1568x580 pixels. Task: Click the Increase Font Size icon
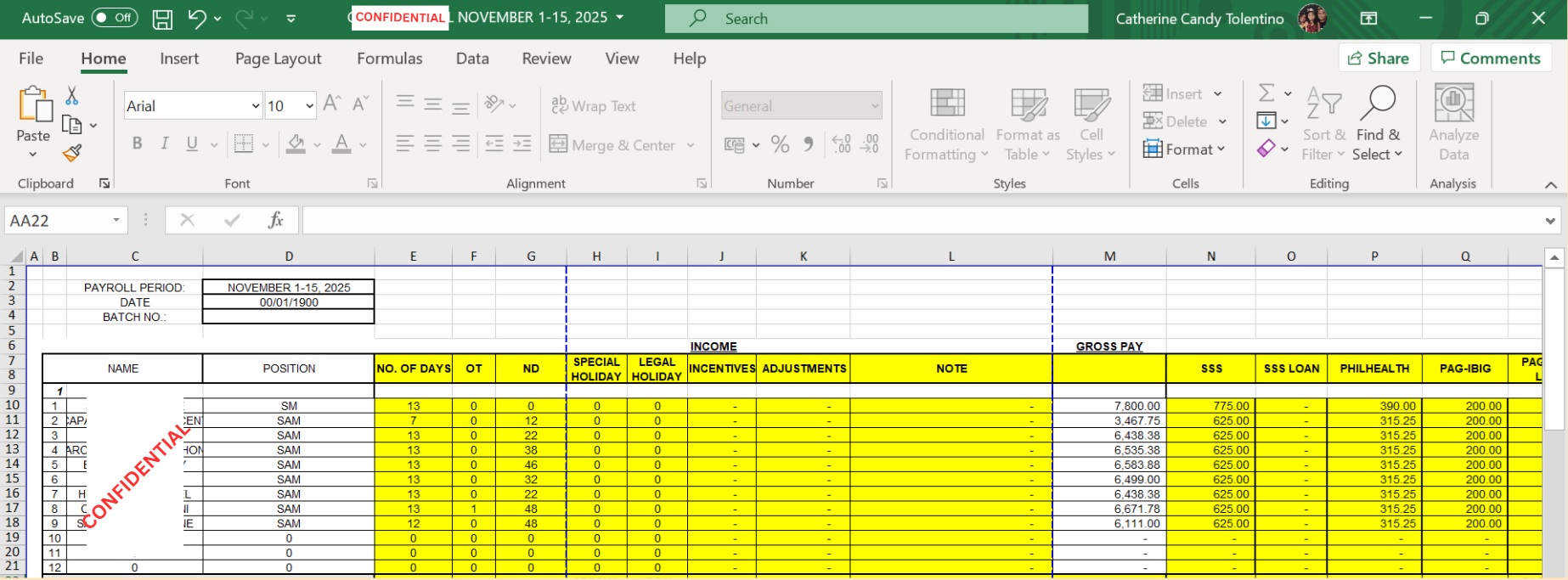(332, 104)
